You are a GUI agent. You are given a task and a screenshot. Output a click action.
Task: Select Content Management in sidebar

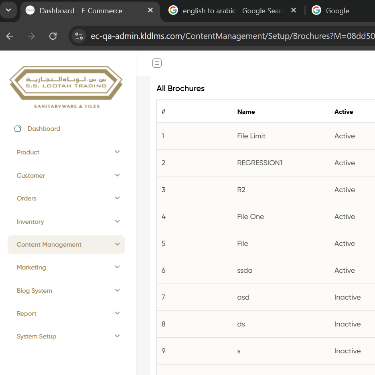point(66,245)
